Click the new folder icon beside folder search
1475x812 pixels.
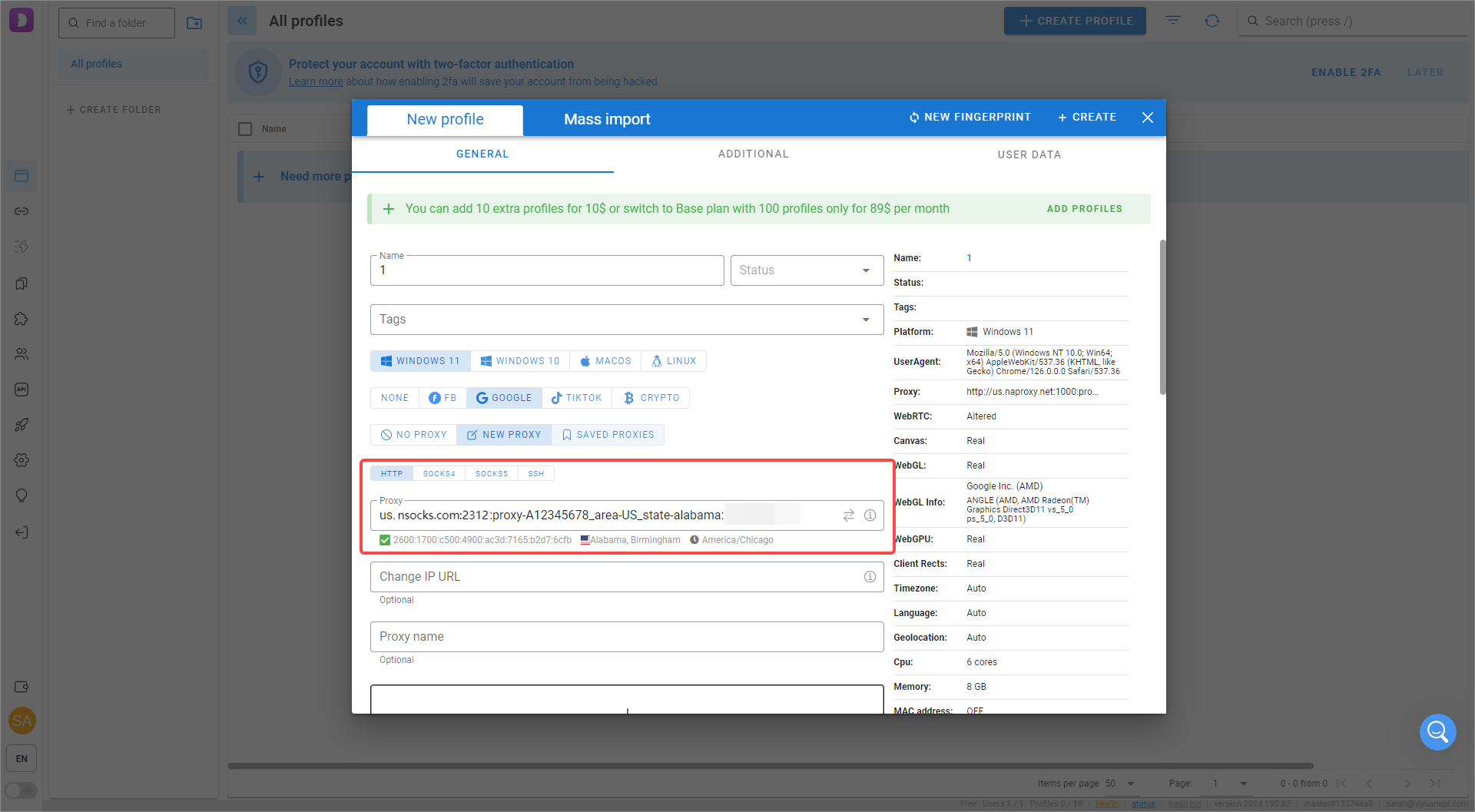click(194, 23)
